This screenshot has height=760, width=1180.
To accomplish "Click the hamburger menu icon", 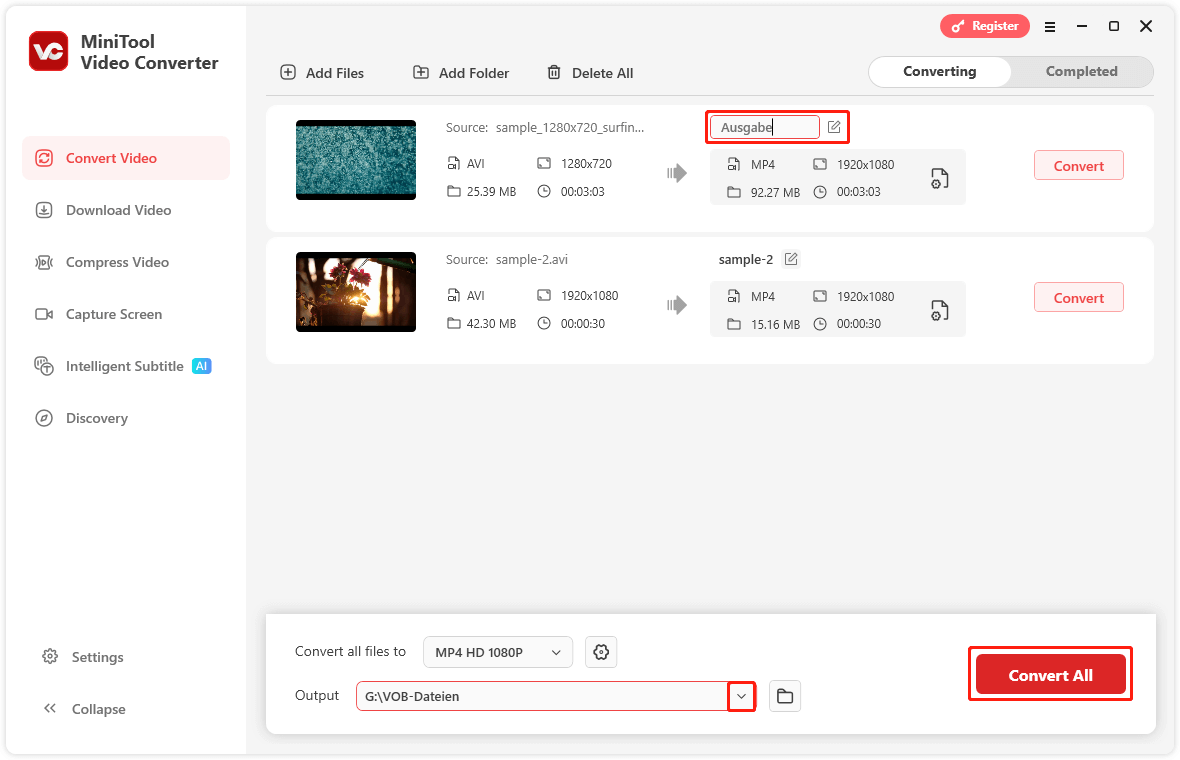I will pos(1050,27).
